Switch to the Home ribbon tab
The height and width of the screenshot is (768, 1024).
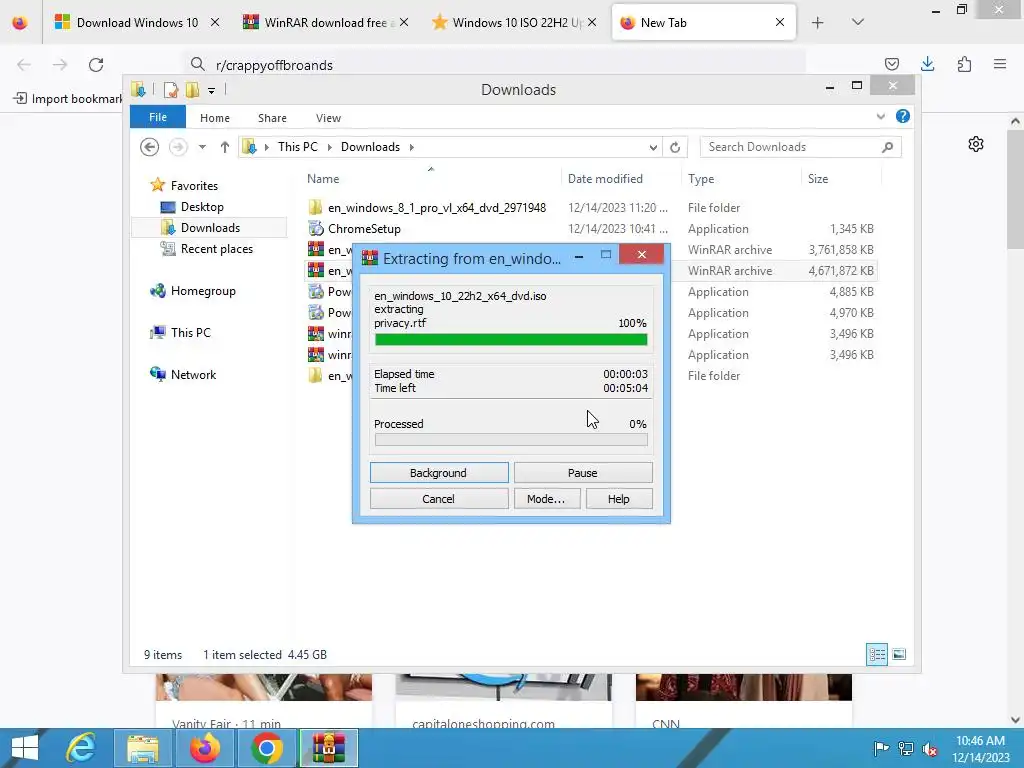pyautogui.click(x=215, y=118)
